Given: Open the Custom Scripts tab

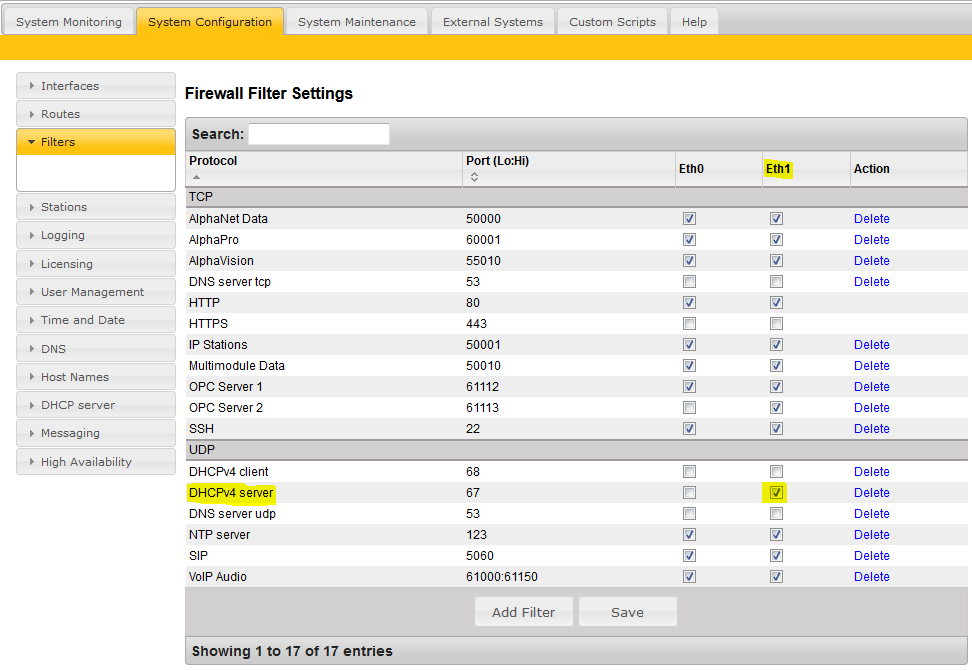Looking at the screenshot, I should (x=612, y=22).
